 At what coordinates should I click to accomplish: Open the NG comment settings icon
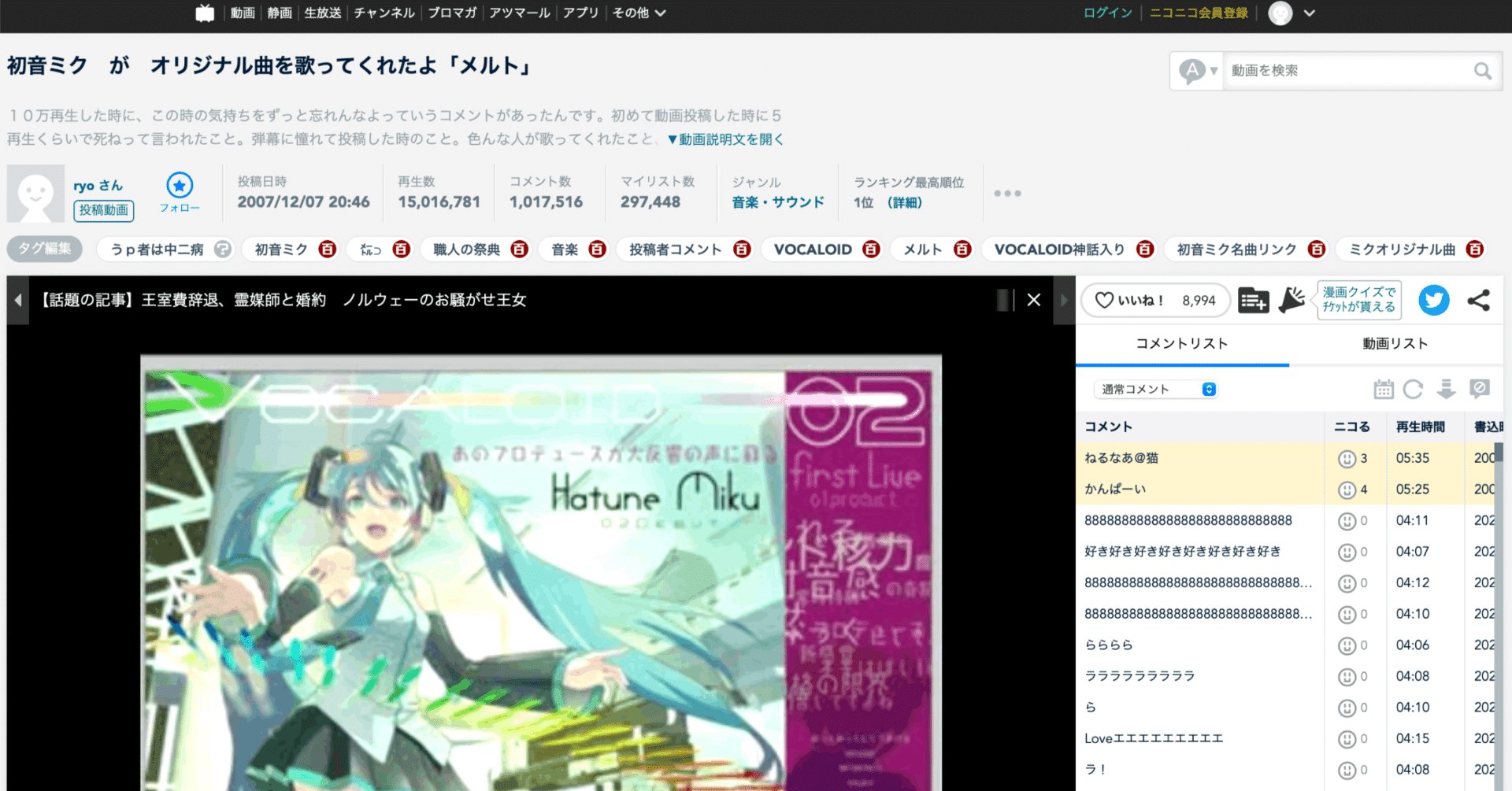[x=1480, y=389]
